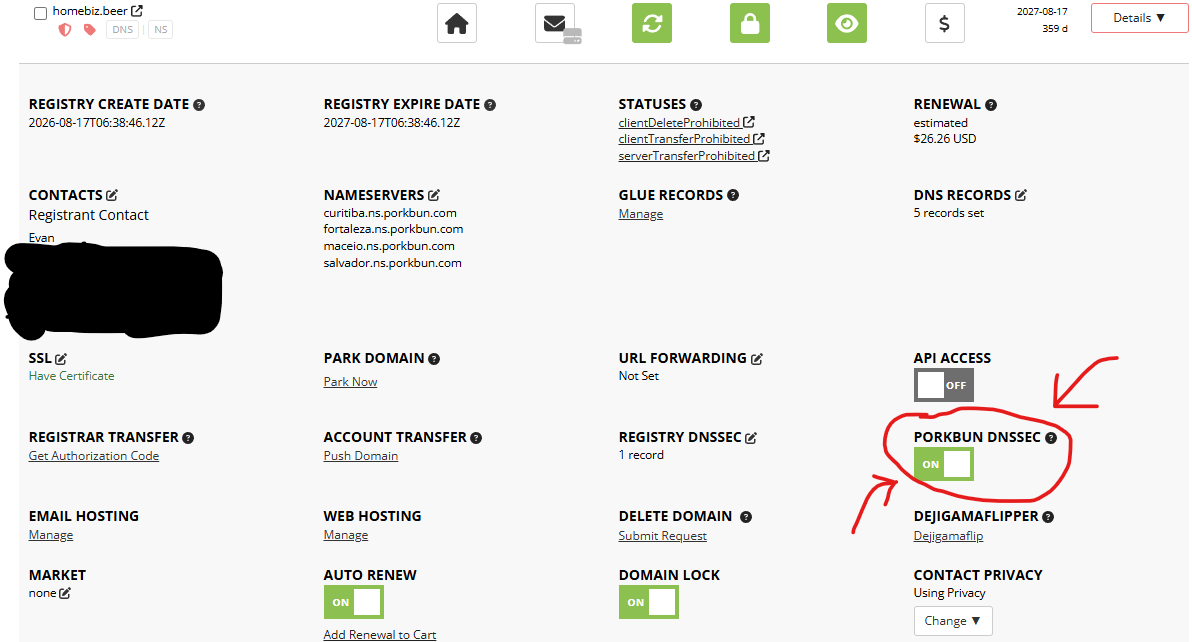This screenshot has width=1192, height=642.
Task: Click the green padlock domain lock icon
Action: point(750,23)
